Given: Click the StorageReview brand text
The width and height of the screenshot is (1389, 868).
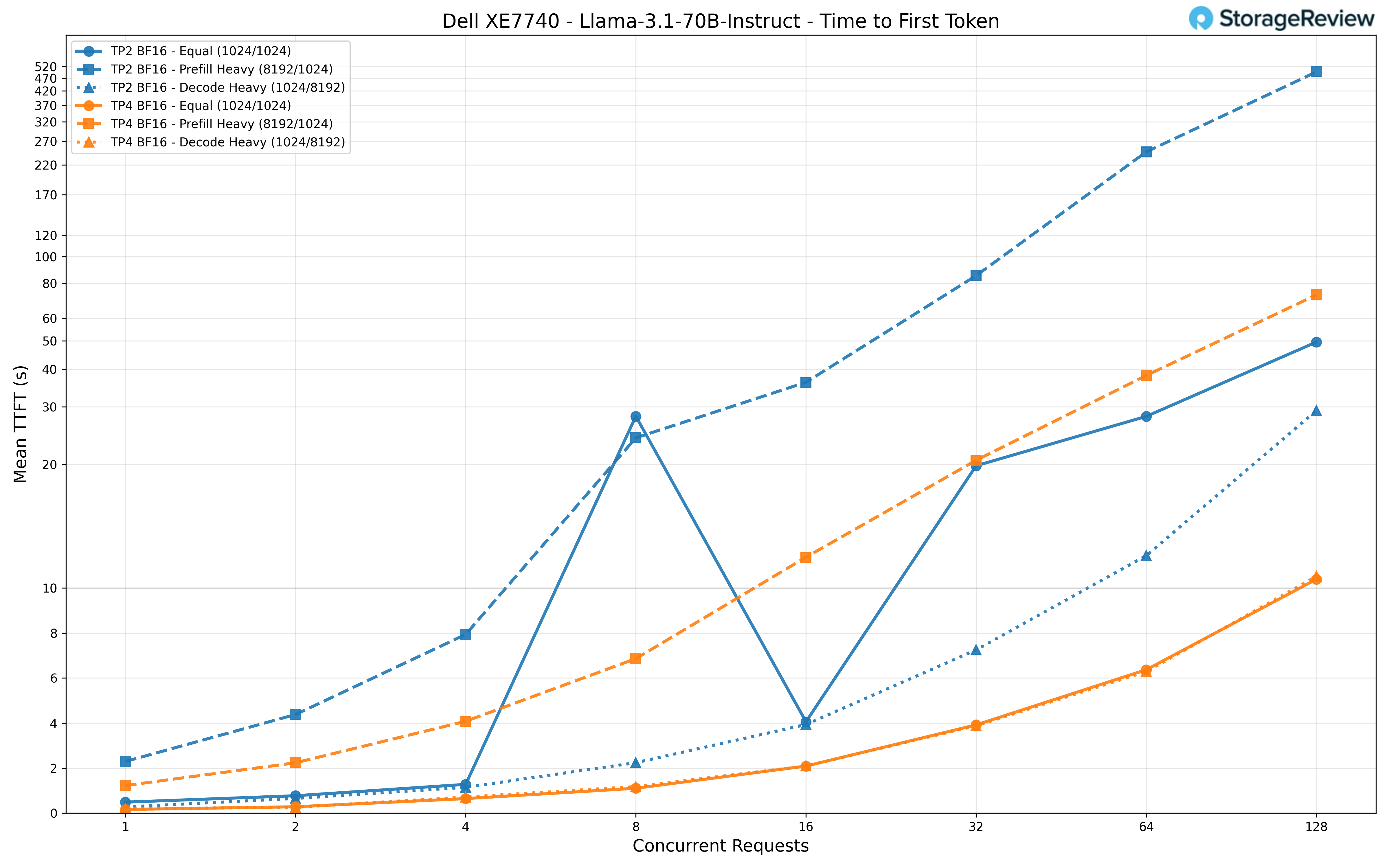Looking at the screenshot, I should 1297,19.
